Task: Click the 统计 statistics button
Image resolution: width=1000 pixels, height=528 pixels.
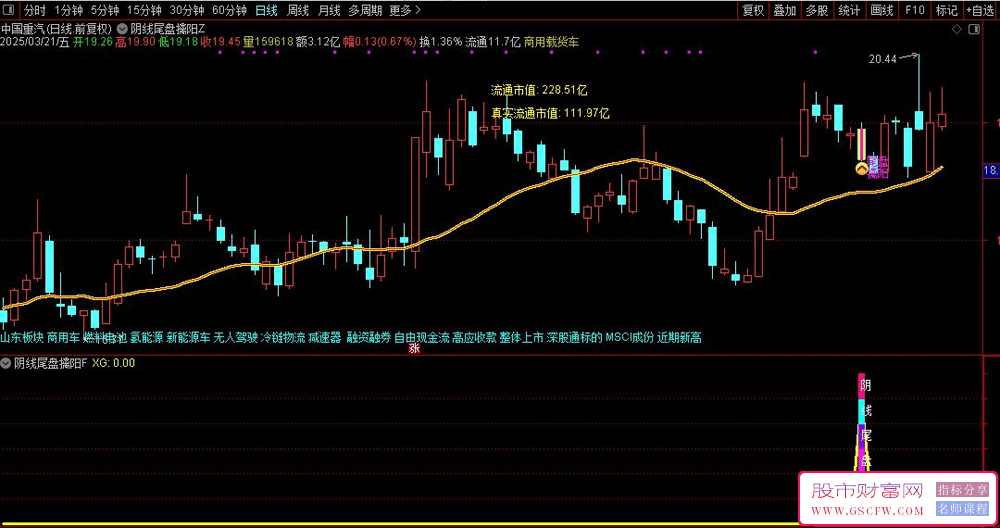Action: [x=849, y=10]
